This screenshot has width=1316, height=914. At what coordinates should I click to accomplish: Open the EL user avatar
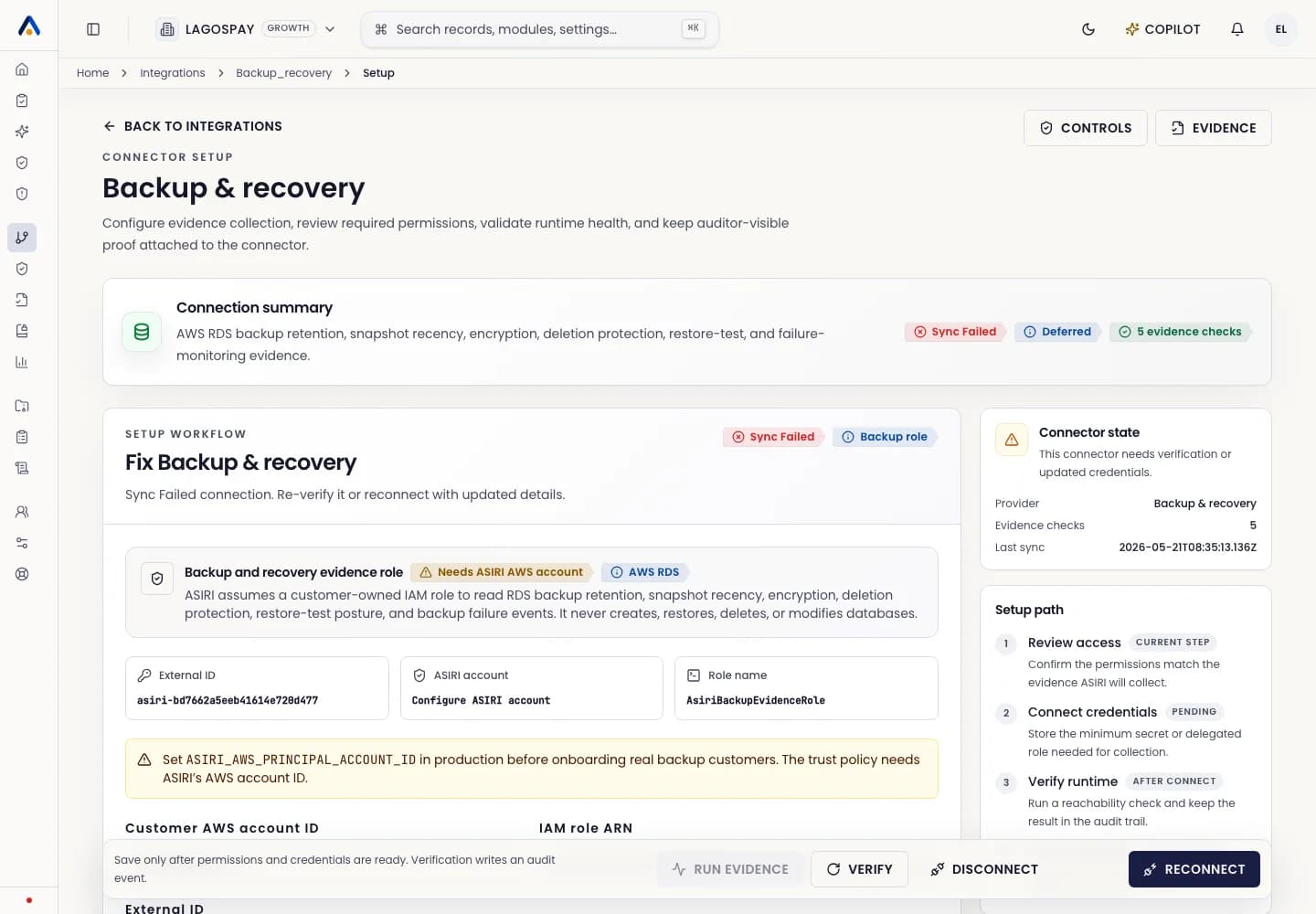1281,29
